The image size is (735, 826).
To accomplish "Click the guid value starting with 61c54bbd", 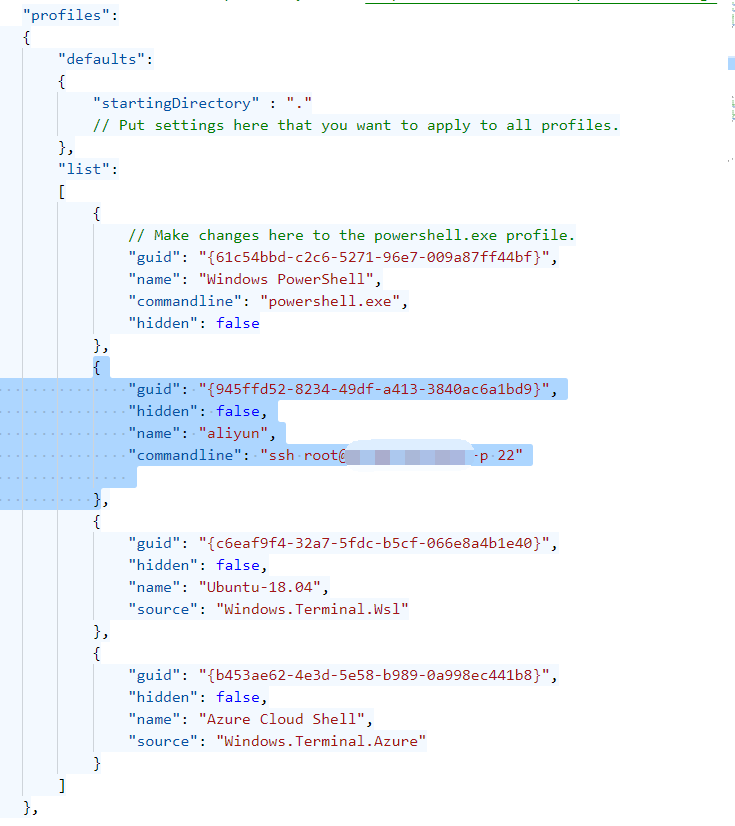I will coord(374,257).
